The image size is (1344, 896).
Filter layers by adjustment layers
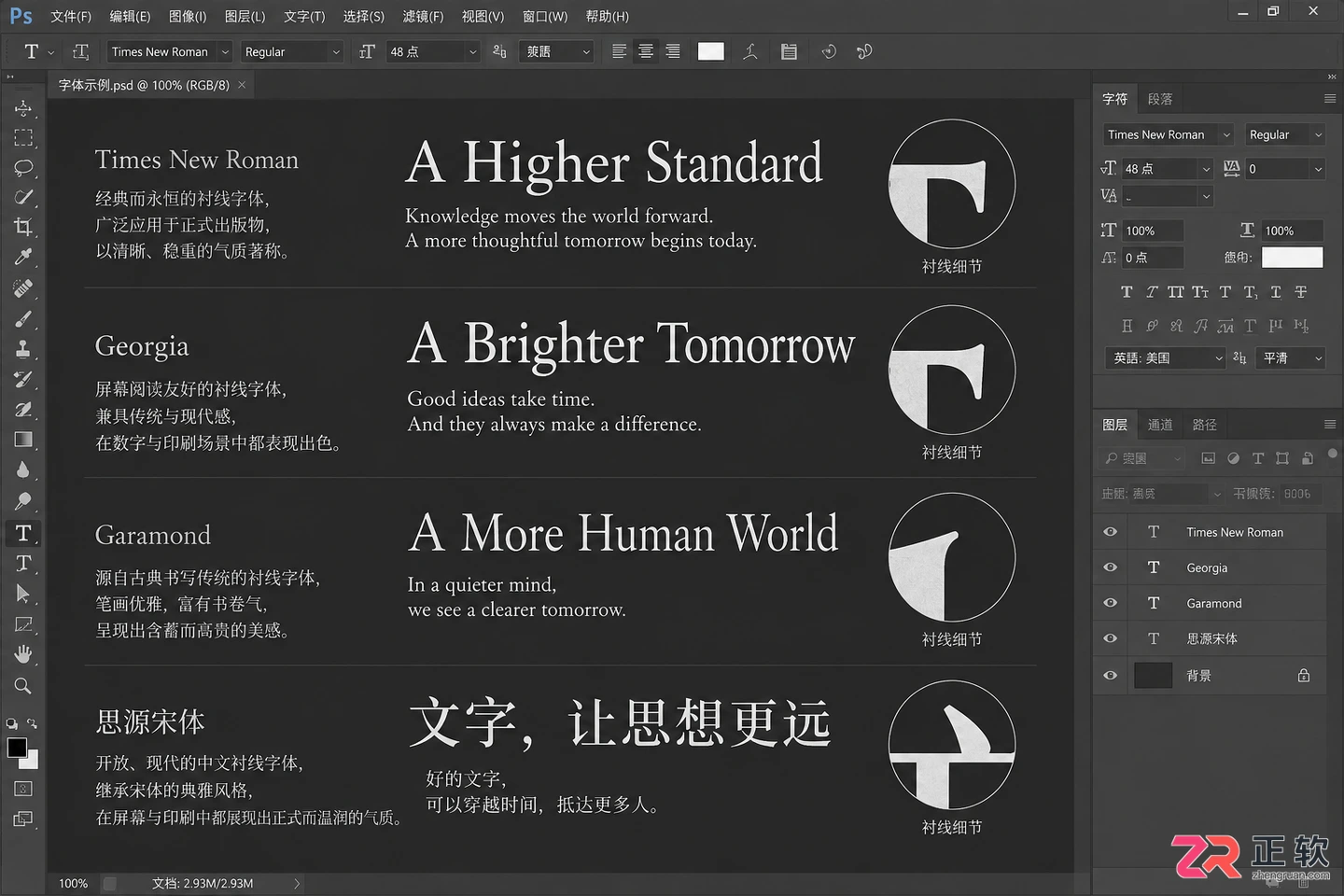(x=1233, y=458)
